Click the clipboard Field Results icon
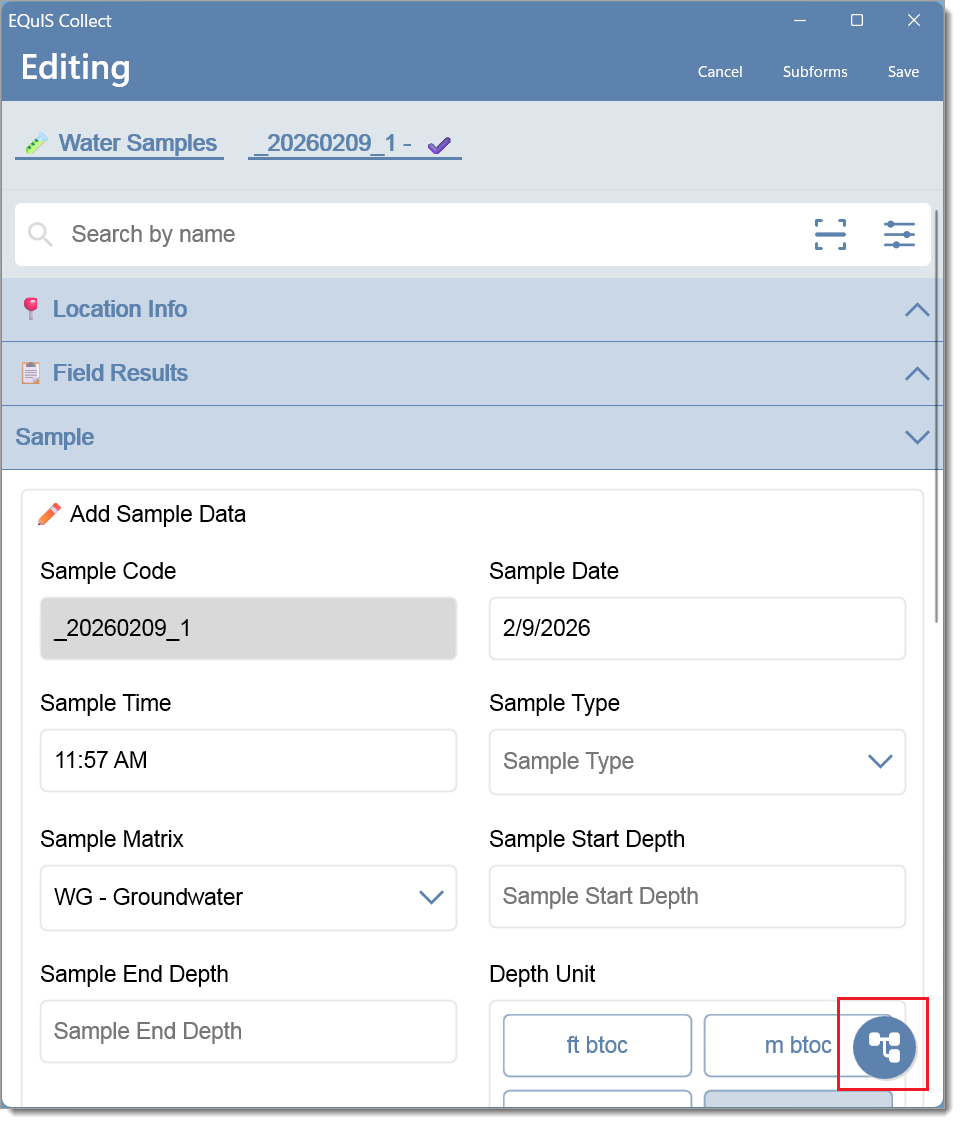The width and height of the screenshot is (960, 1124). click(31, 373)
